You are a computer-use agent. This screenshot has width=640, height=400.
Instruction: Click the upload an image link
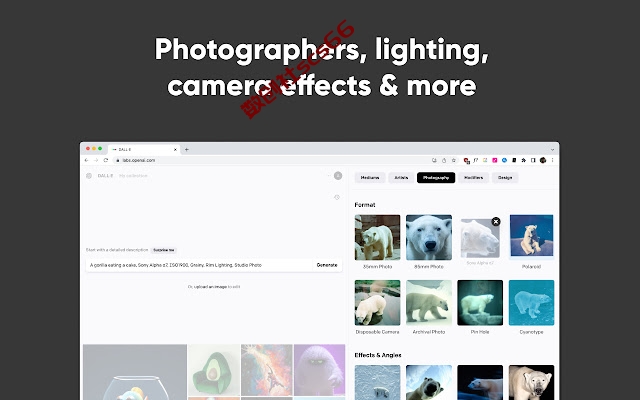click(210, 287)
